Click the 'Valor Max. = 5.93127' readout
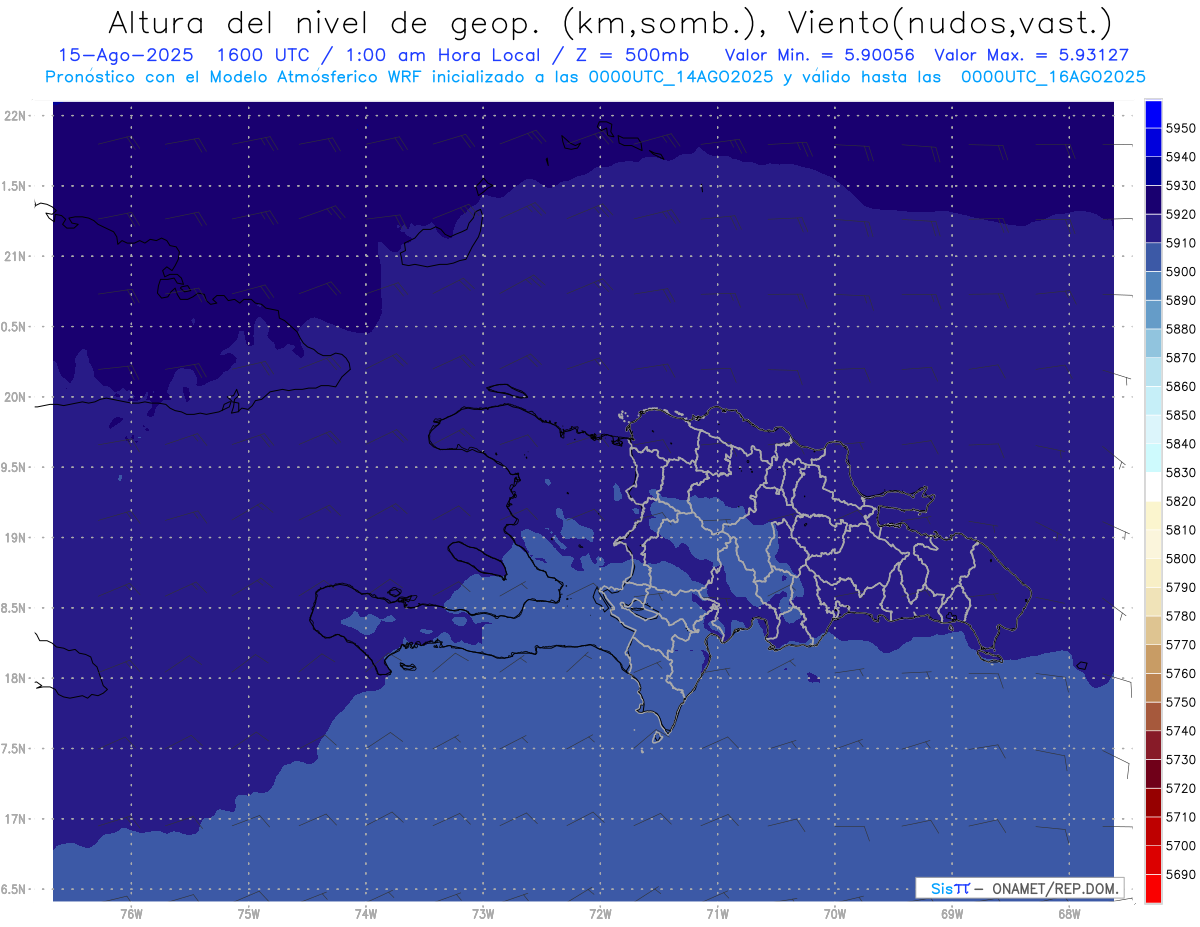Screen dimensions: 1200x927 (1031, 55)
